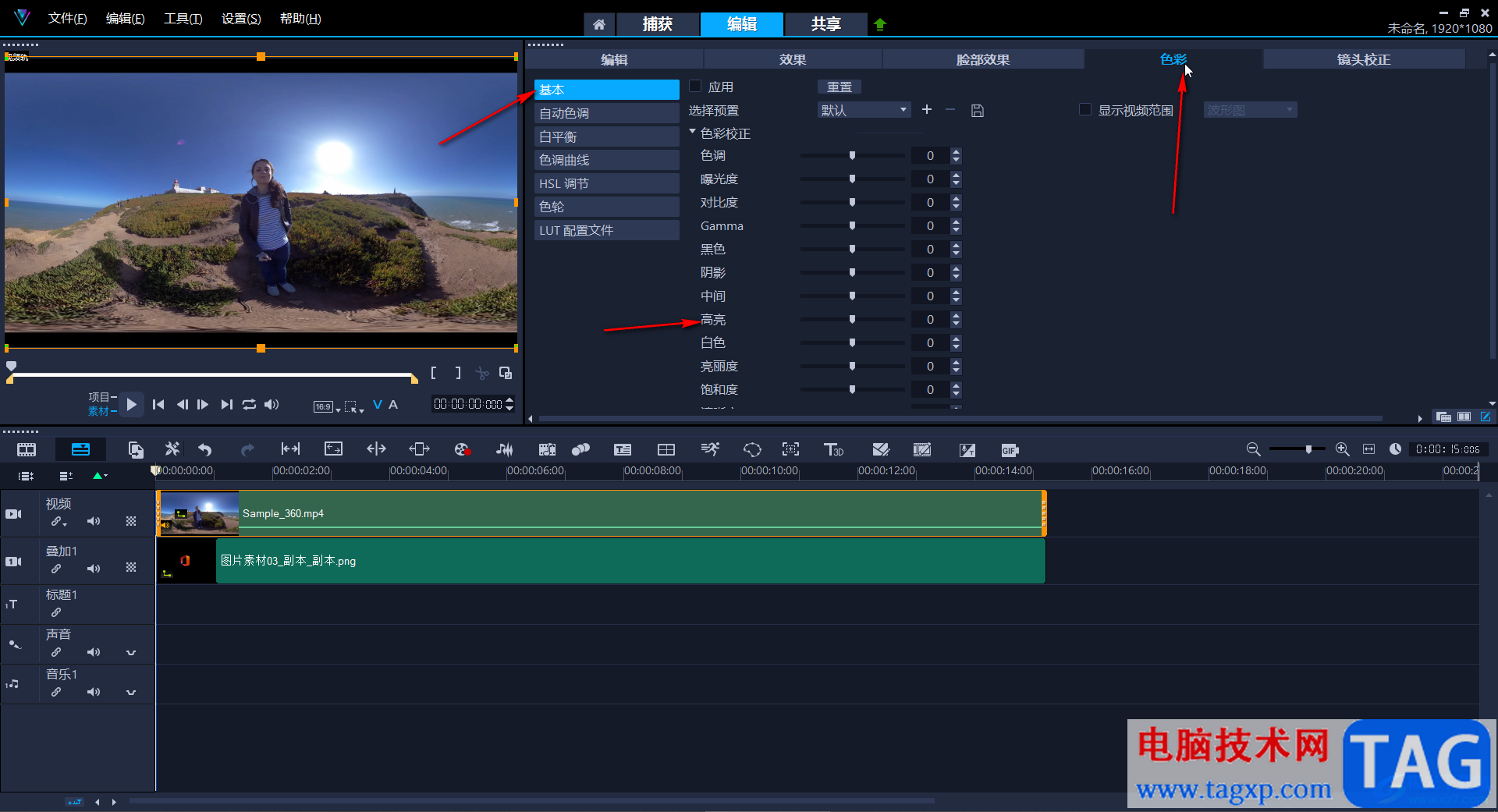The height and width of the screenshot is (812, 1498).
Task: Select 色调曲线 in color list
Action: [606, 160]
